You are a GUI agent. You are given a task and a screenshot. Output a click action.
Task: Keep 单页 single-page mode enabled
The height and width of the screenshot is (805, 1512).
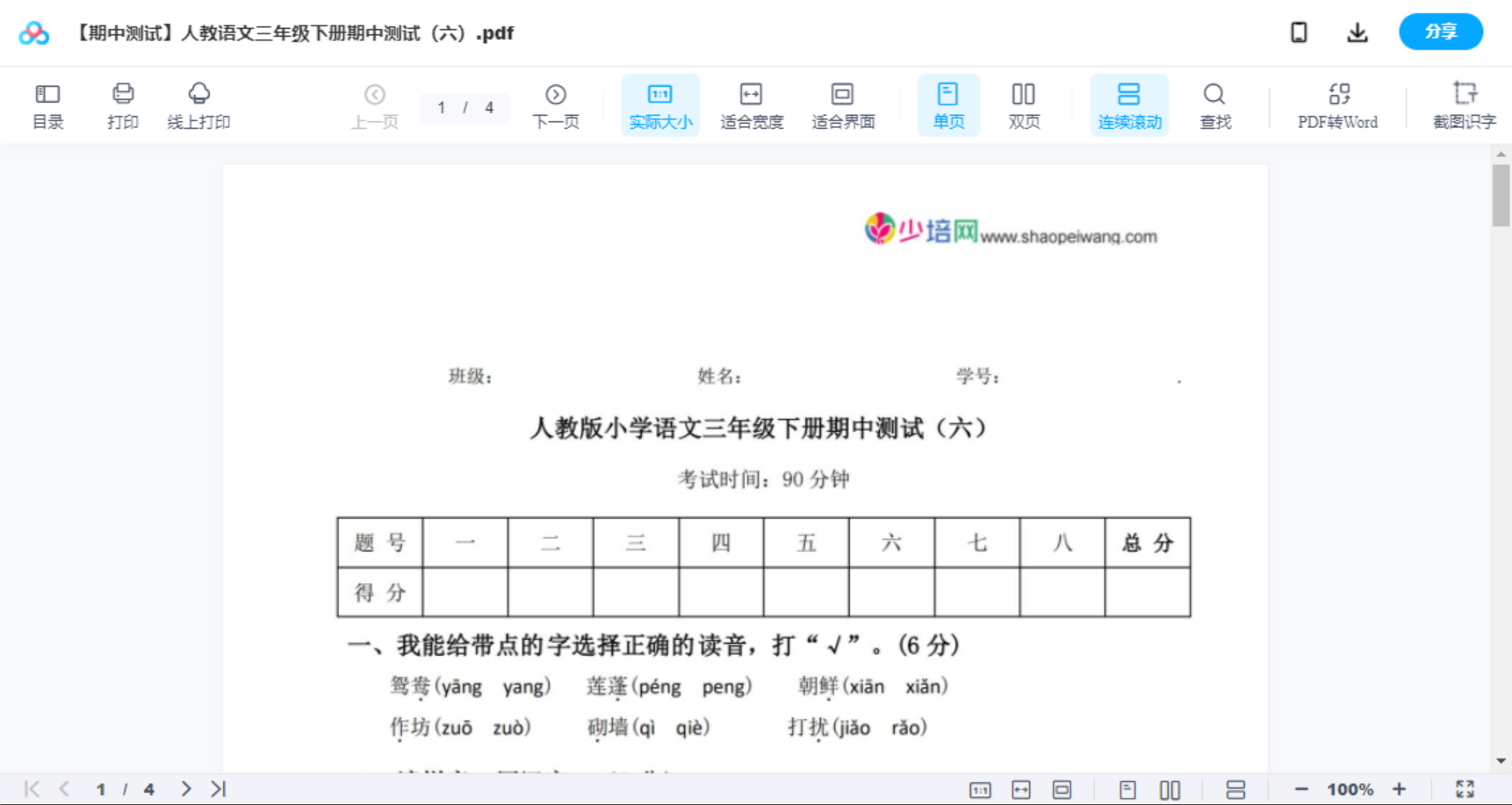point(948,104)
